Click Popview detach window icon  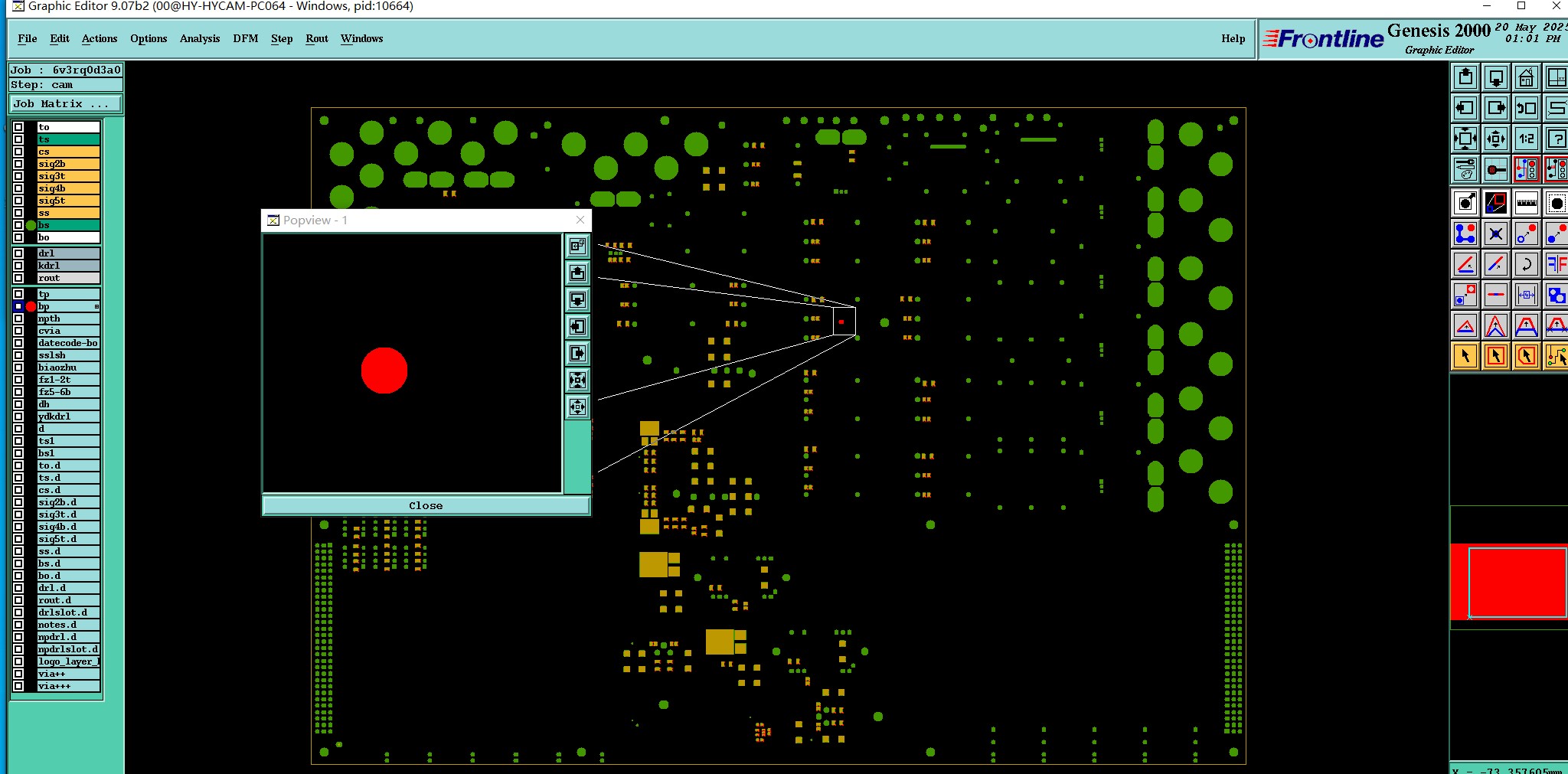[577, 246]
